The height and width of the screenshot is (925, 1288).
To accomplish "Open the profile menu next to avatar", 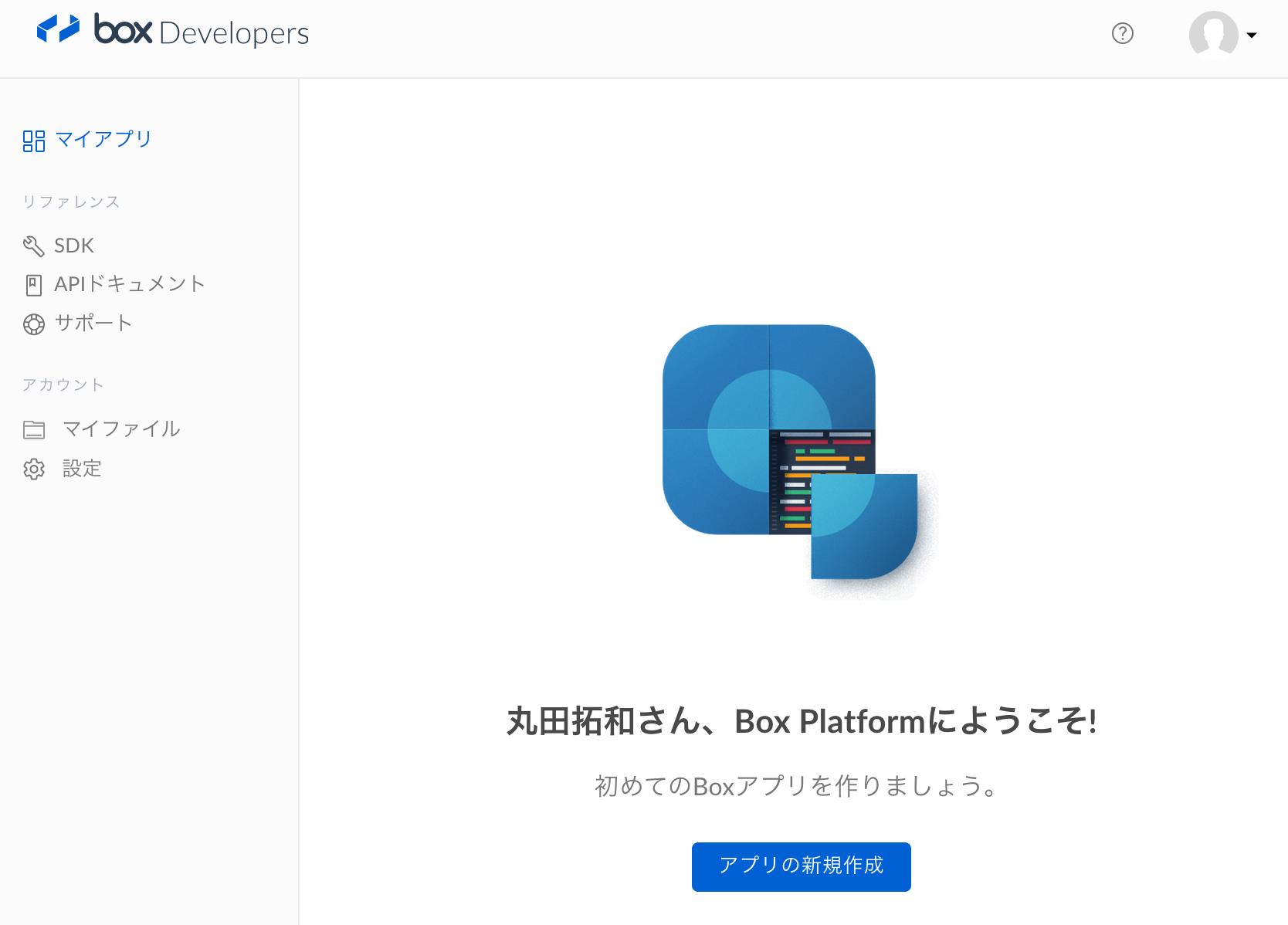I will tap(1252, 36).
